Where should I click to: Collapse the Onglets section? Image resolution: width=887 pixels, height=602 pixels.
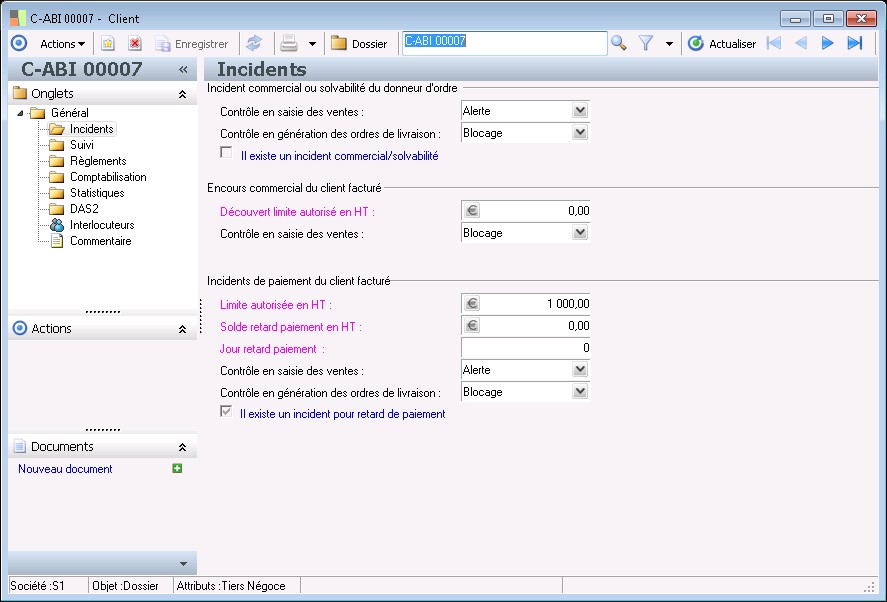182,94
